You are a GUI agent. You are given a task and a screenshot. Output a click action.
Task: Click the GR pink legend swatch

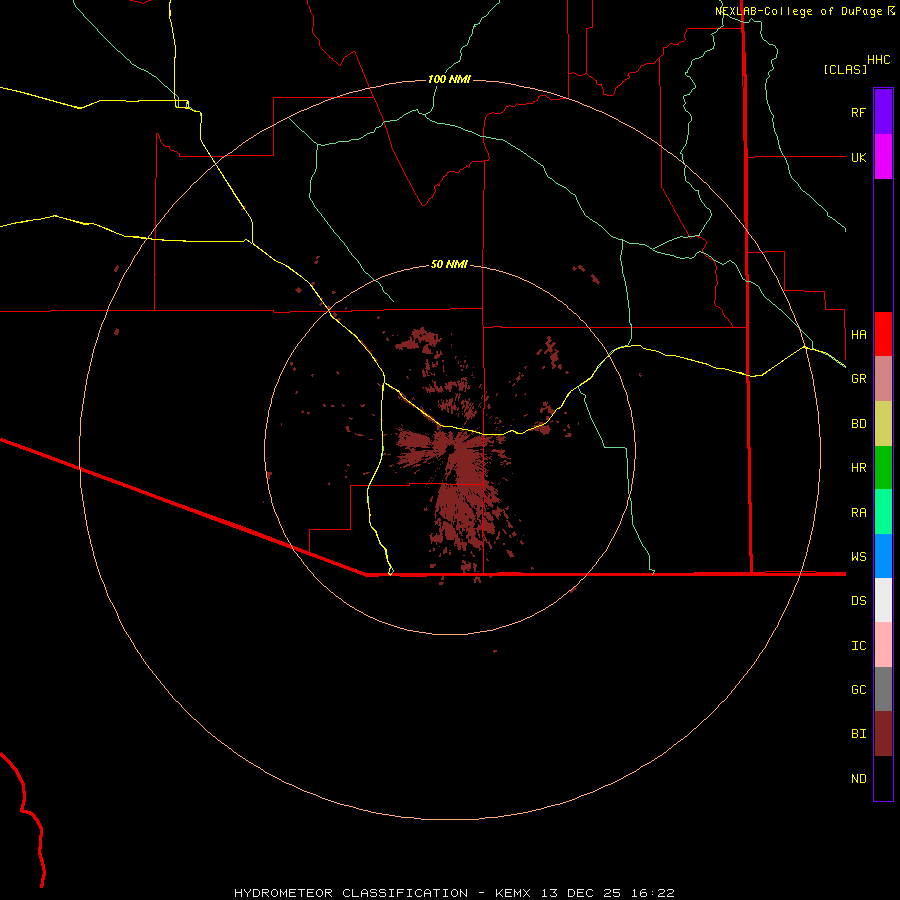(x=883, y=379)
